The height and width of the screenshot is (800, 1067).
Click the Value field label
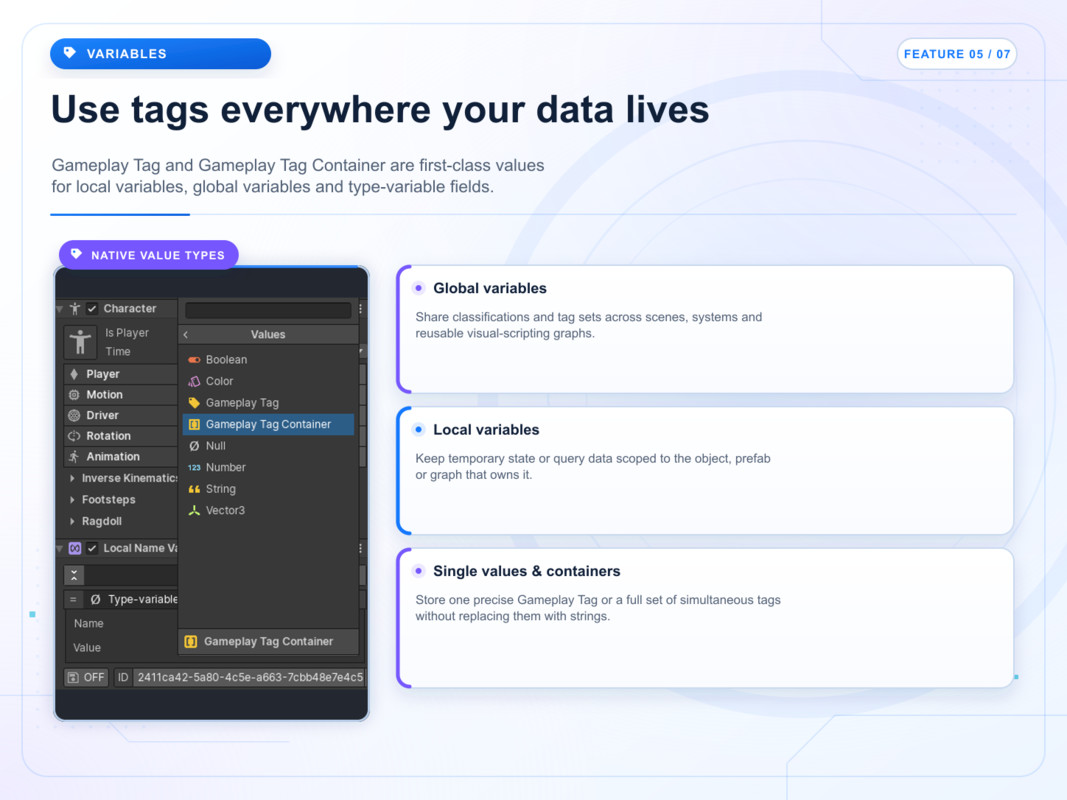87,648
